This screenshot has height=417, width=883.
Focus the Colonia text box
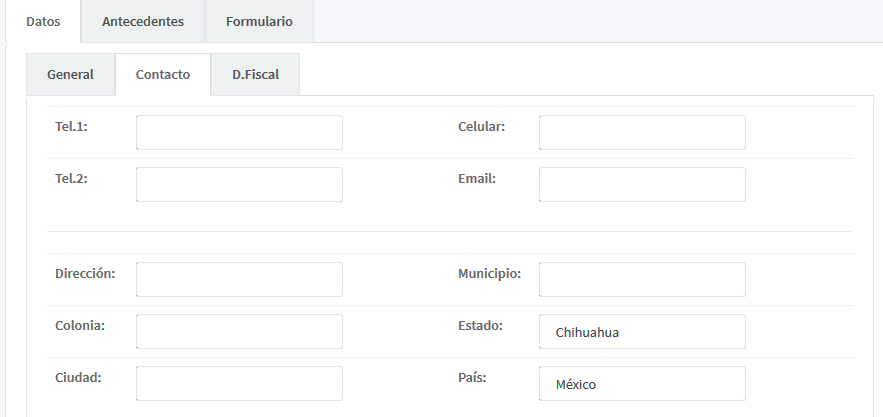(x=239, y=331)
